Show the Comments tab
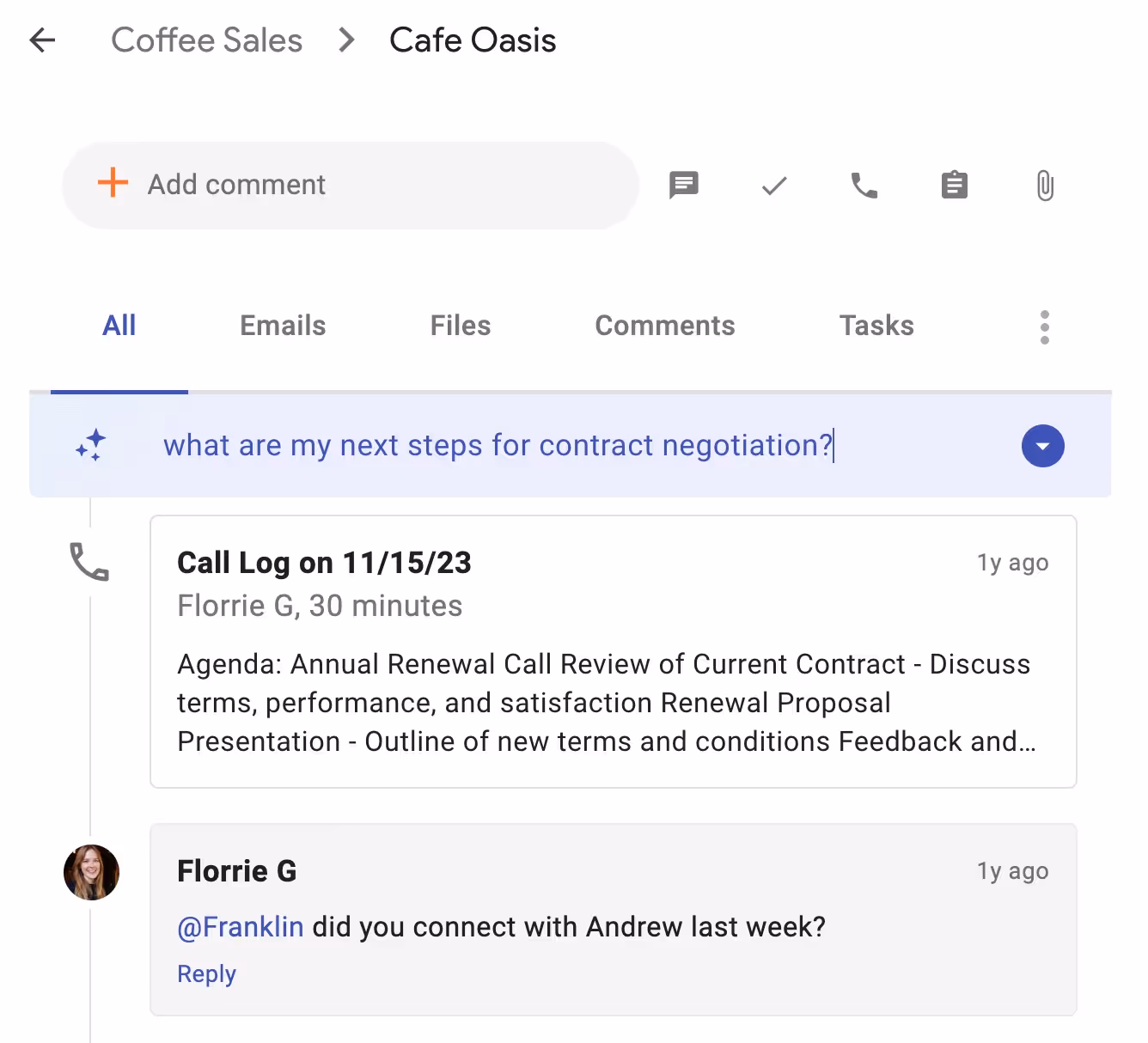This screenshot has height=1043, width=1148. [x=665, y=326]
